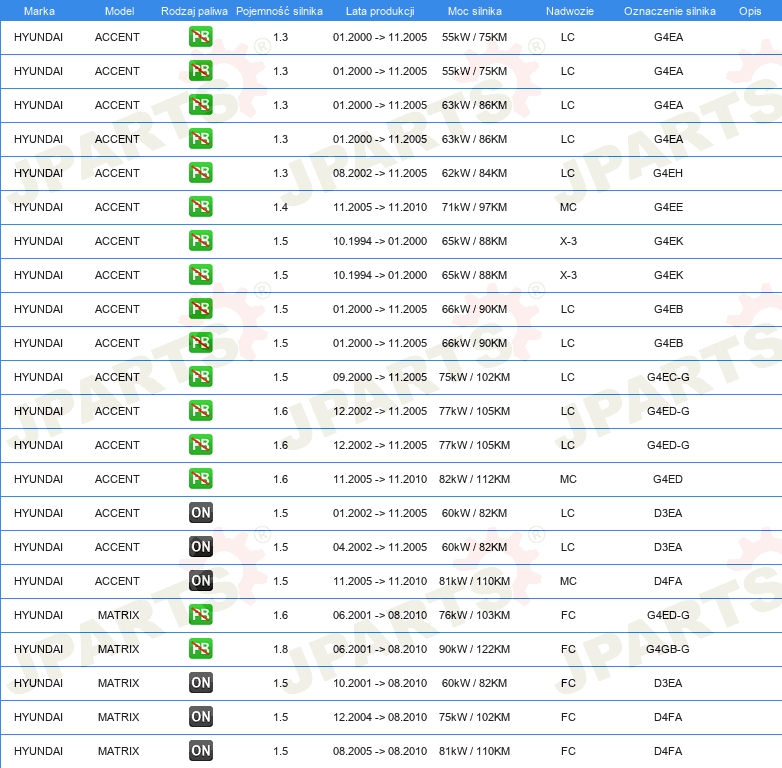Select the engine code cell G4EC-G
This screenshot has width=782, height=768.
pos(668,377)
